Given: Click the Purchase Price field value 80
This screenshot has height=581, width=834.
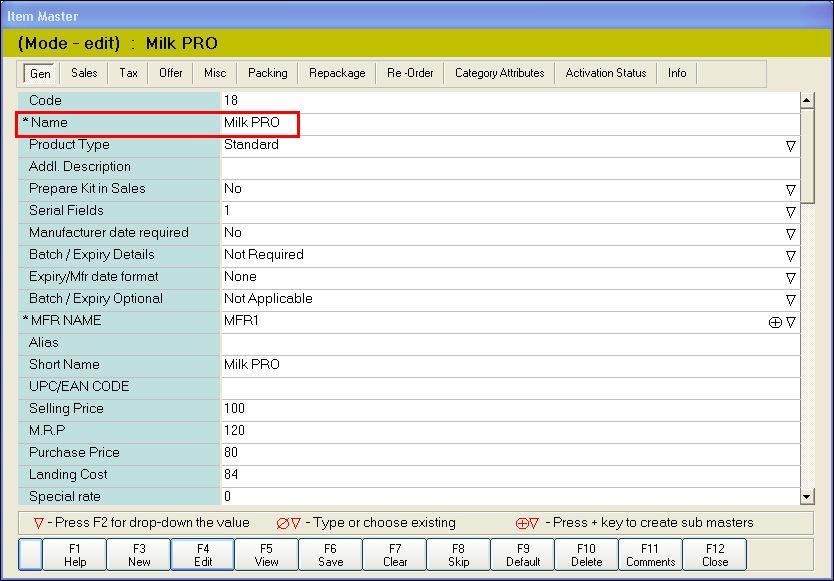Looking at the screenshot, I should pyautogui.click(x=511, y=453).
